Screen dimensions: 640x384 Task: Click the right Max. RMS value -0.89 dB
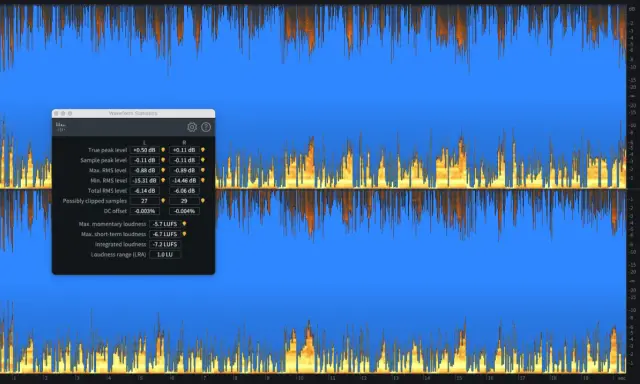(x=184, y=170)
